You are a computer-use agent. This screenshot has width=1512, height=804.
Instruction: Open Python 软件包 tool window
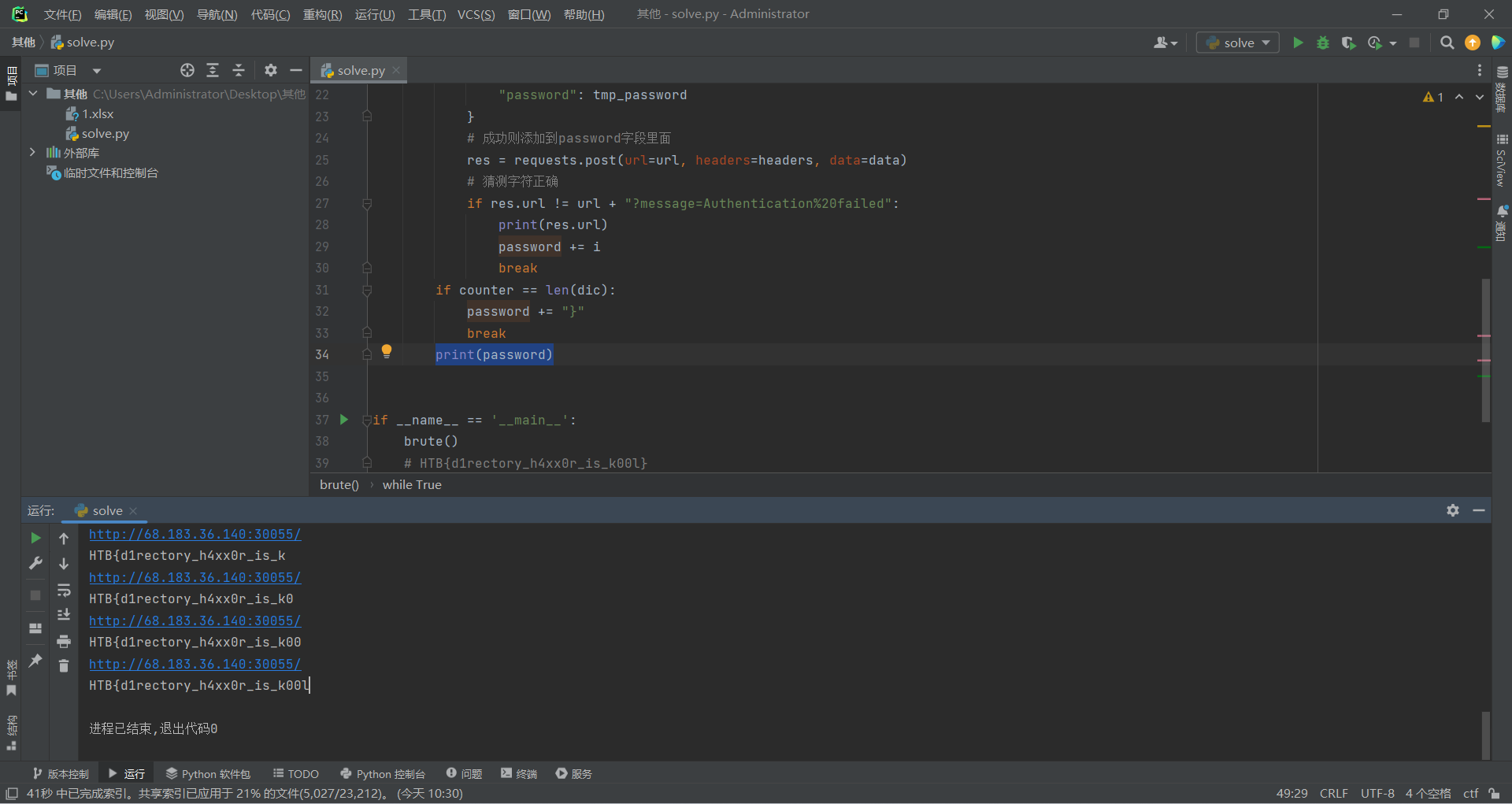coord(208,773)
